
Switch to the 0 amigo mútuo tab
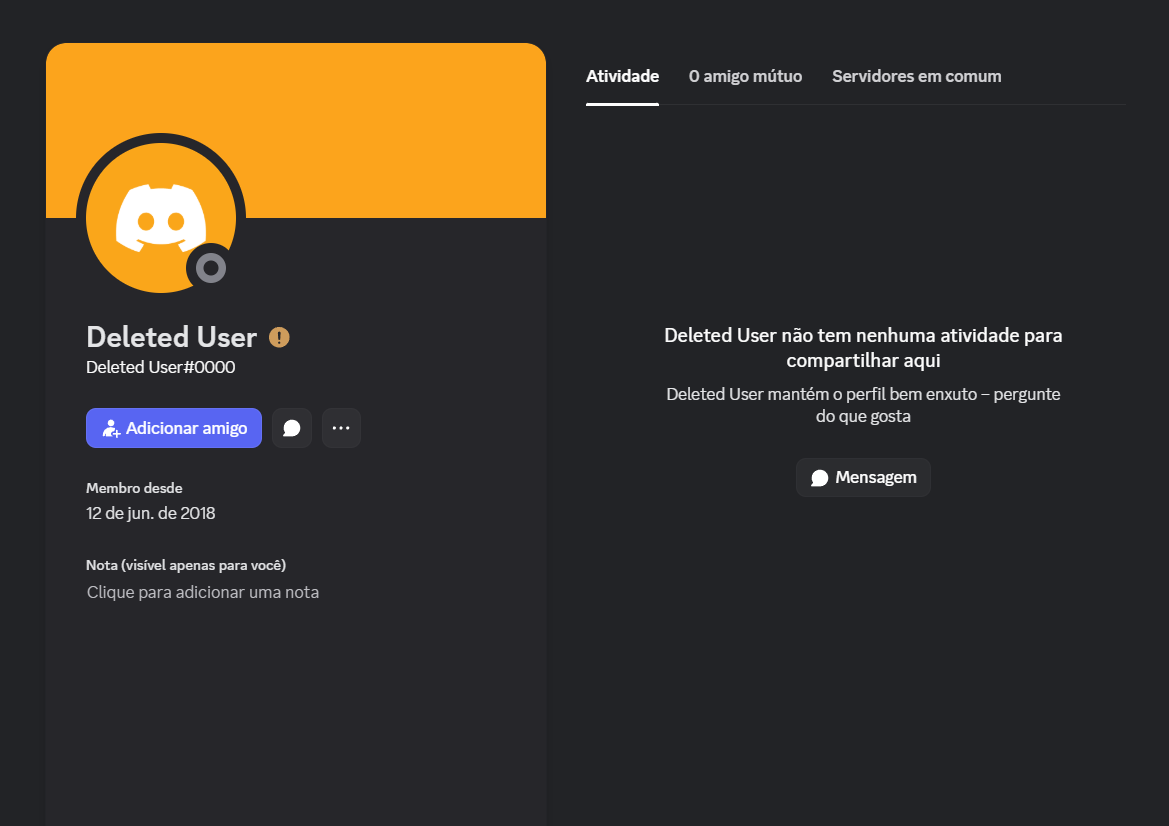[746, 76]
